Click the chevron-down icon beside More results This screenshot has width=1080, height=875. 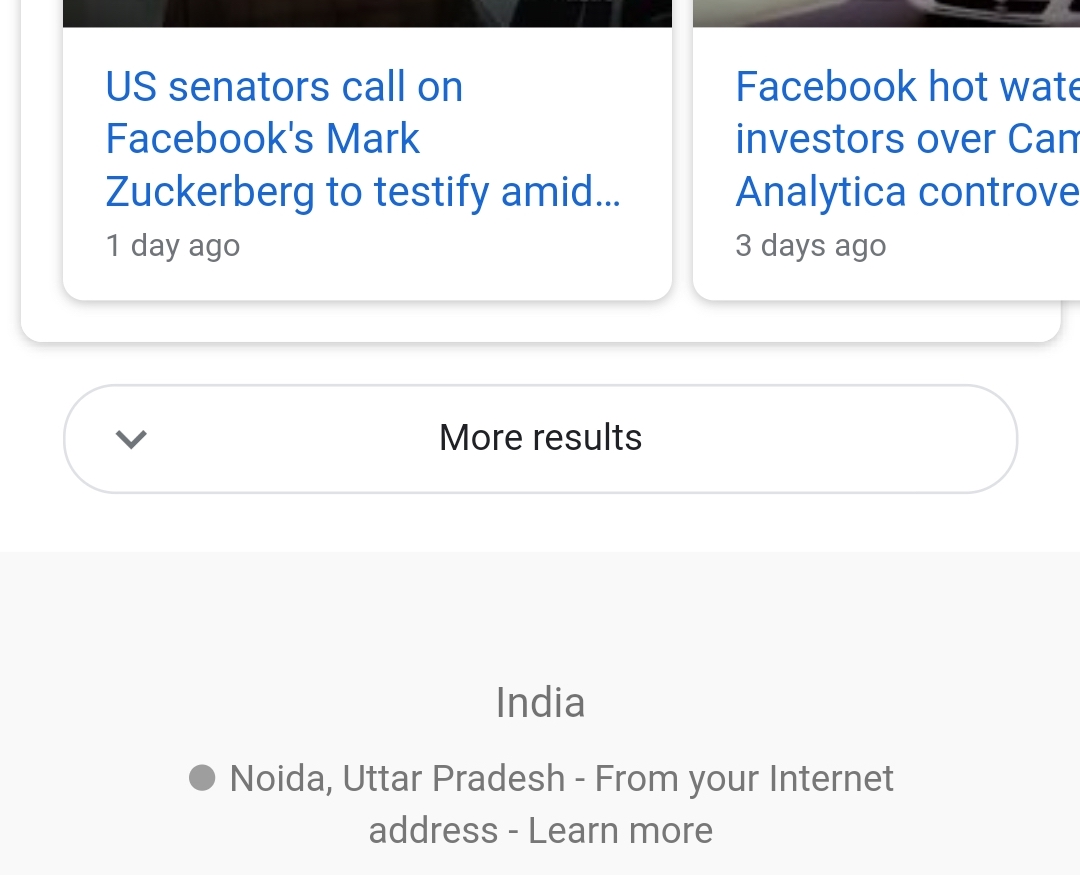(x=131, y=439)
